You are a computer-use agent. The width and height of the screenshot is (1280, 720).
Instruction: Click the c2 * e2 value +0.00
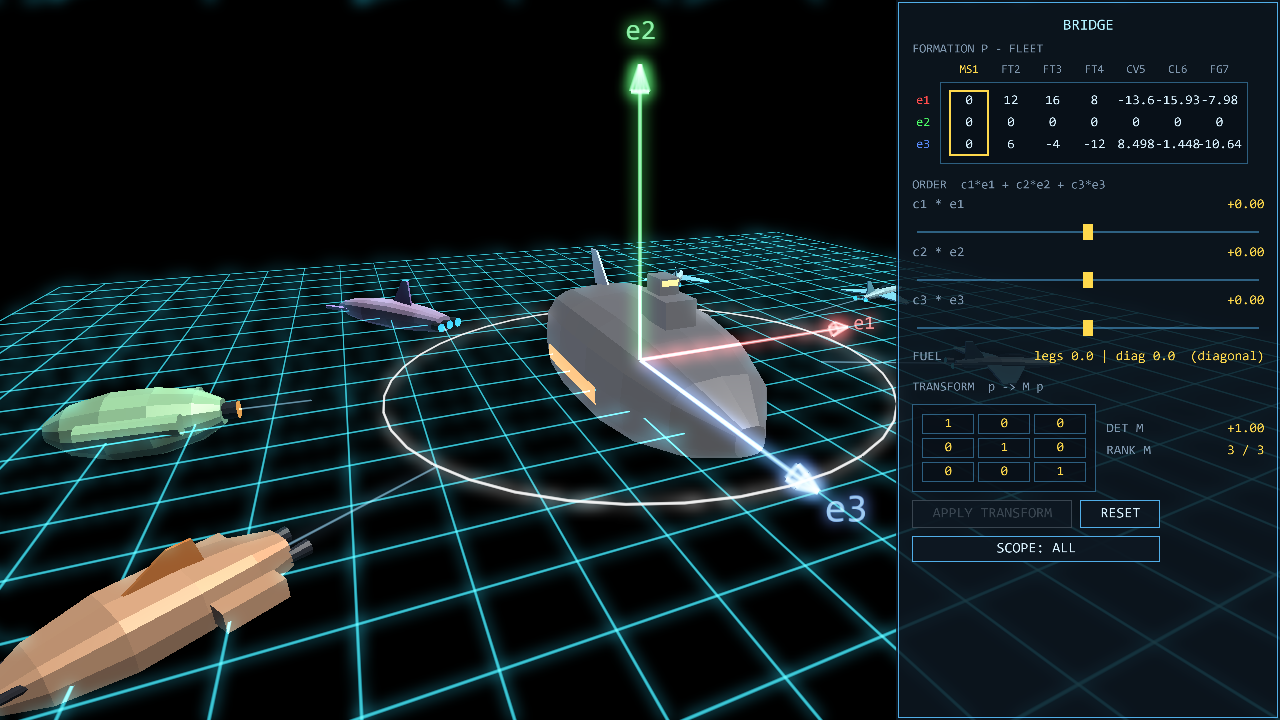point(1245,252)
